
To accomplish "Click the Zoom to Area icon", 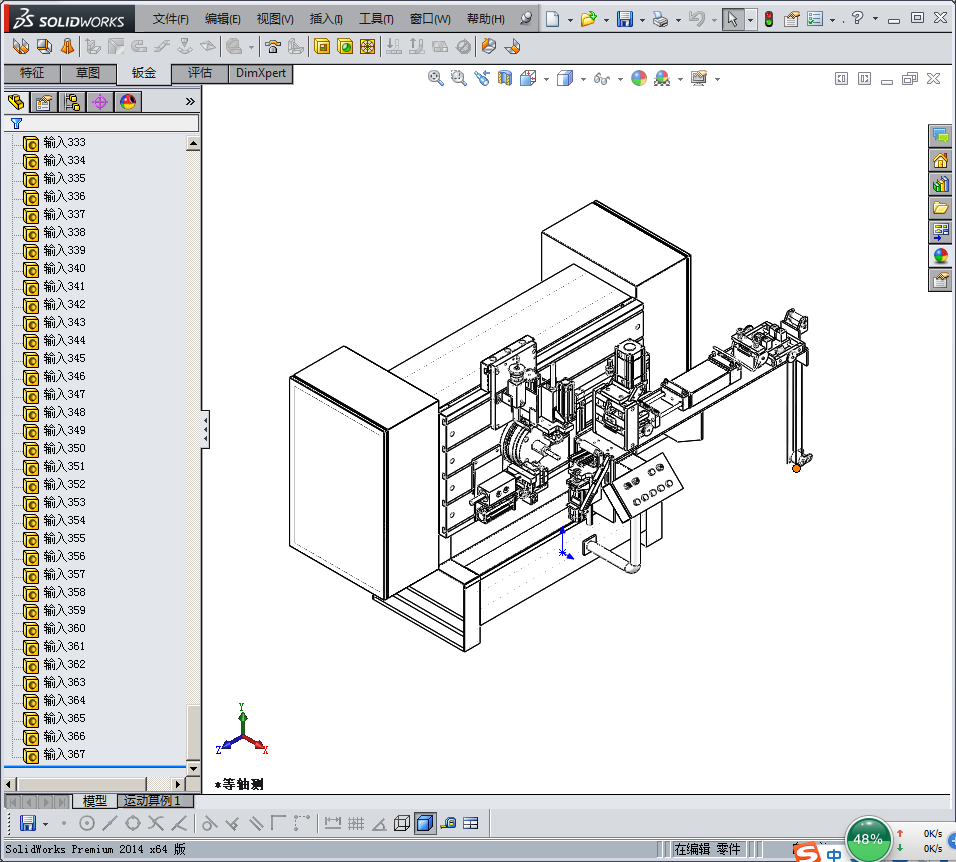I will tap(458, 78).
